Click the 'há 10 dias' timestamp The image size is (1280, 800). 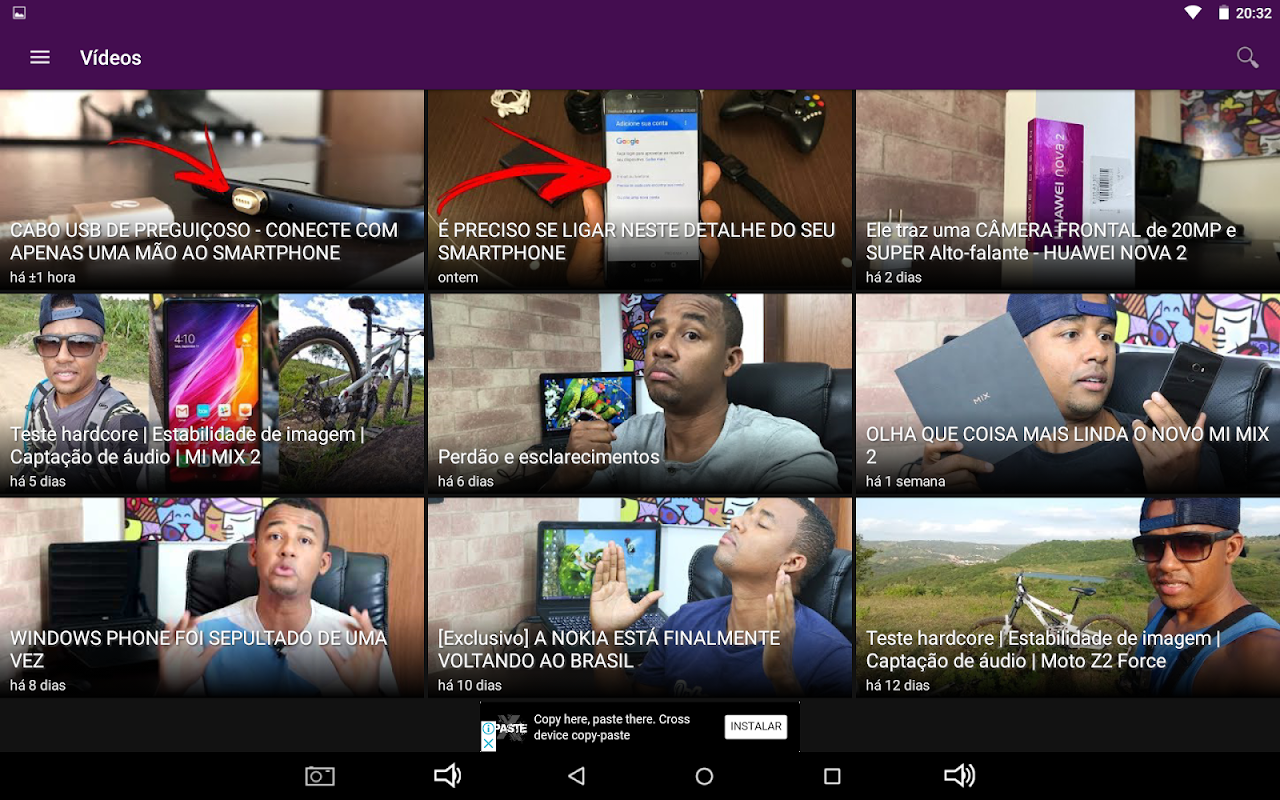click(470, 685)
